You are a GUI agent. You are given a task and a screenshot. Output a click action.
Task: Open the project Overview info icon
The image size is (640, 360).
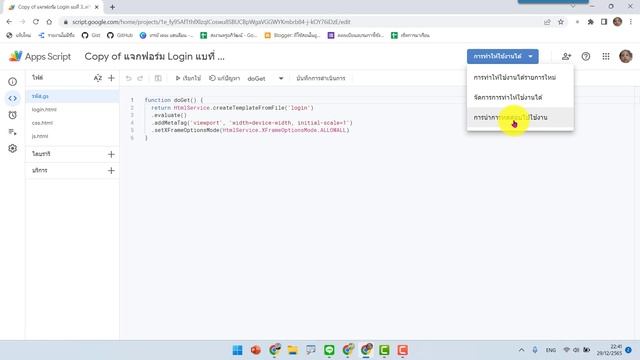(x=13, y=82)
